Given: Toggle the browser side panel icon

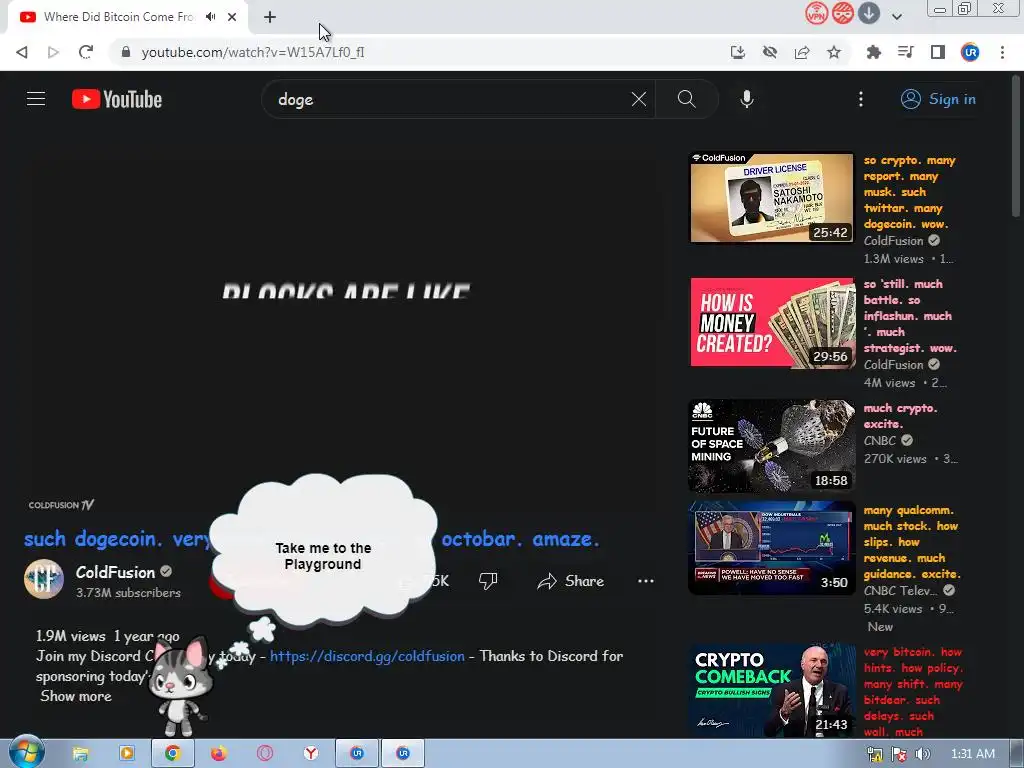Looking at the screenshot, I should click(938, 52).
